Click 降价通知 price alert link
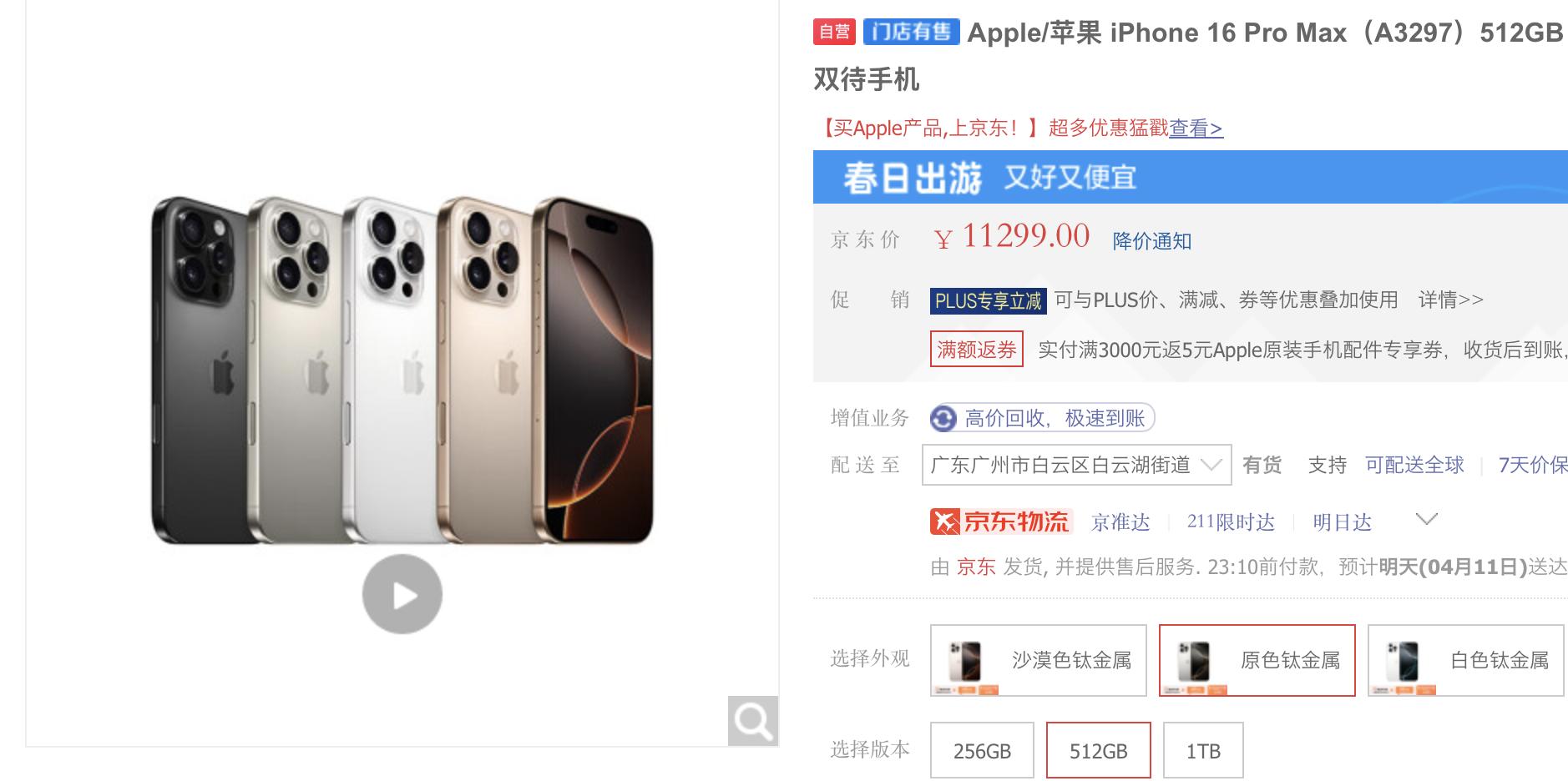 (x=1151, y=241)
